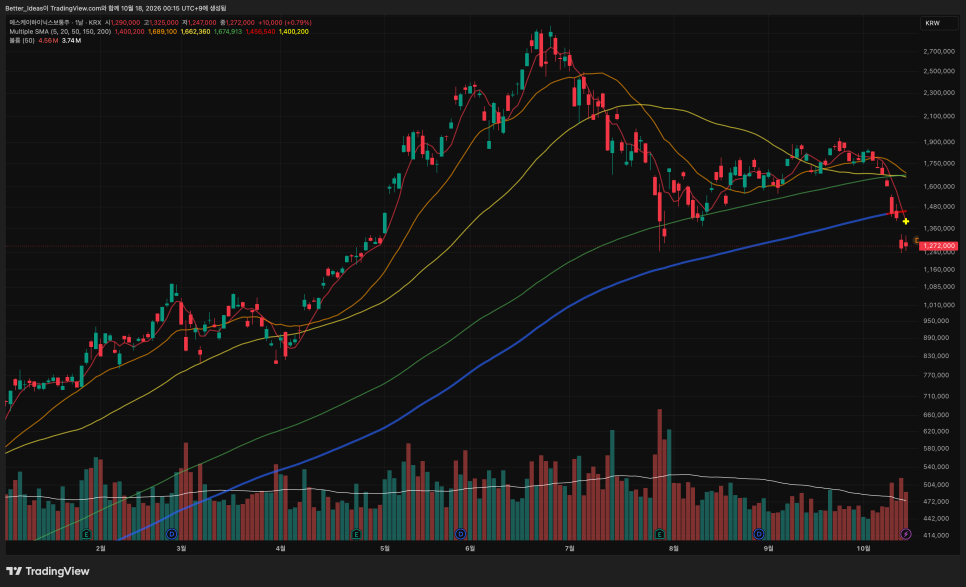Click the orange SMA value 1,689,100

pos(163,31)
